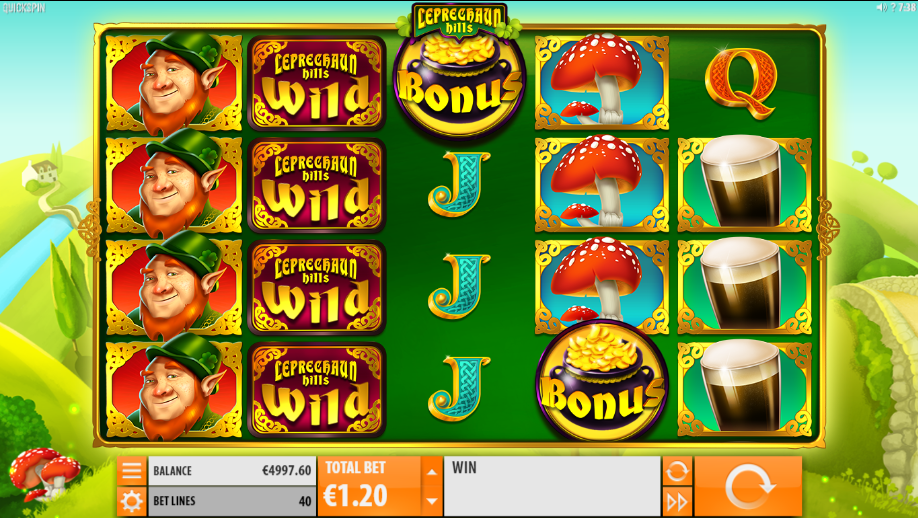The height and width of the screenshot is (518, 918).
Task: Open settings with the gear icon
Action: [132, 502]
